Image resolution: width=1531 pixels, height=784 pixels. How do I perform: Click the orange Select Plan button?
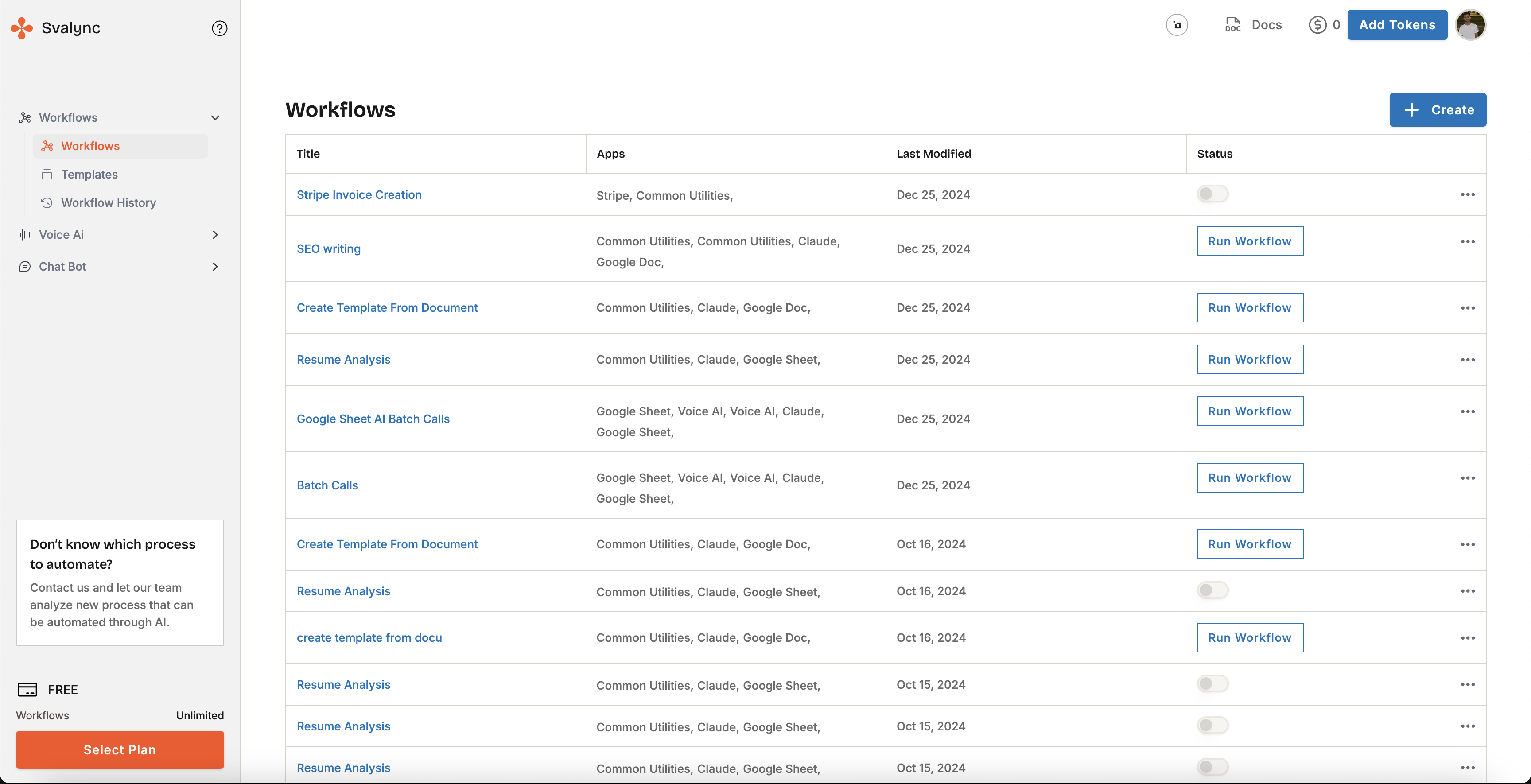click(120, 750)
